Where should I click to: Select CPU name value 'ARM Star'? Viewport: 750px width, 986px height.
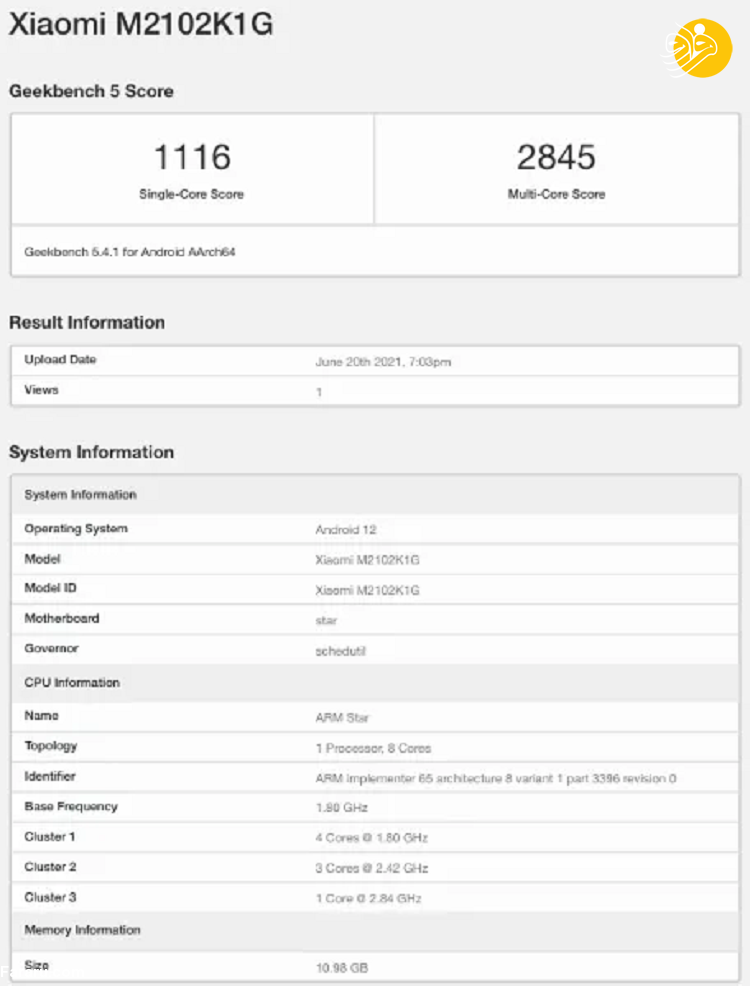[342, 717]
